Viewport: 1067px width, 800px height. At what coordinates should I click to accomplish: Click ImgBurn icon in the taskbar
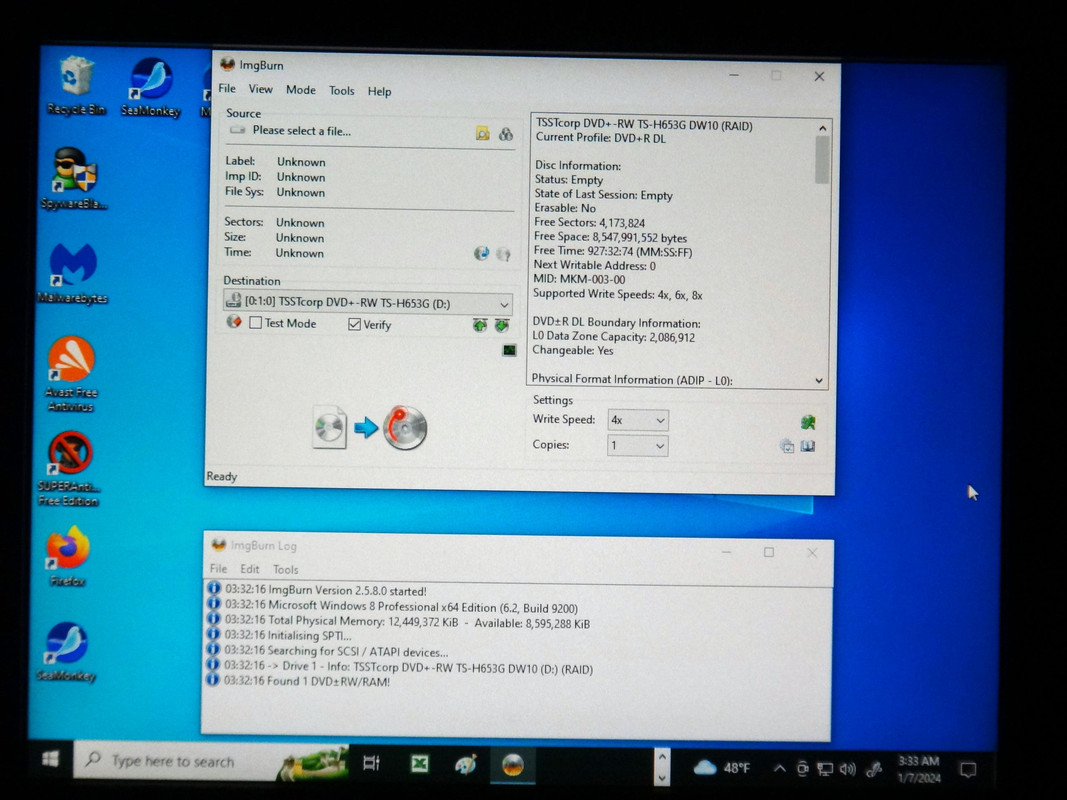tap(512, 765)
